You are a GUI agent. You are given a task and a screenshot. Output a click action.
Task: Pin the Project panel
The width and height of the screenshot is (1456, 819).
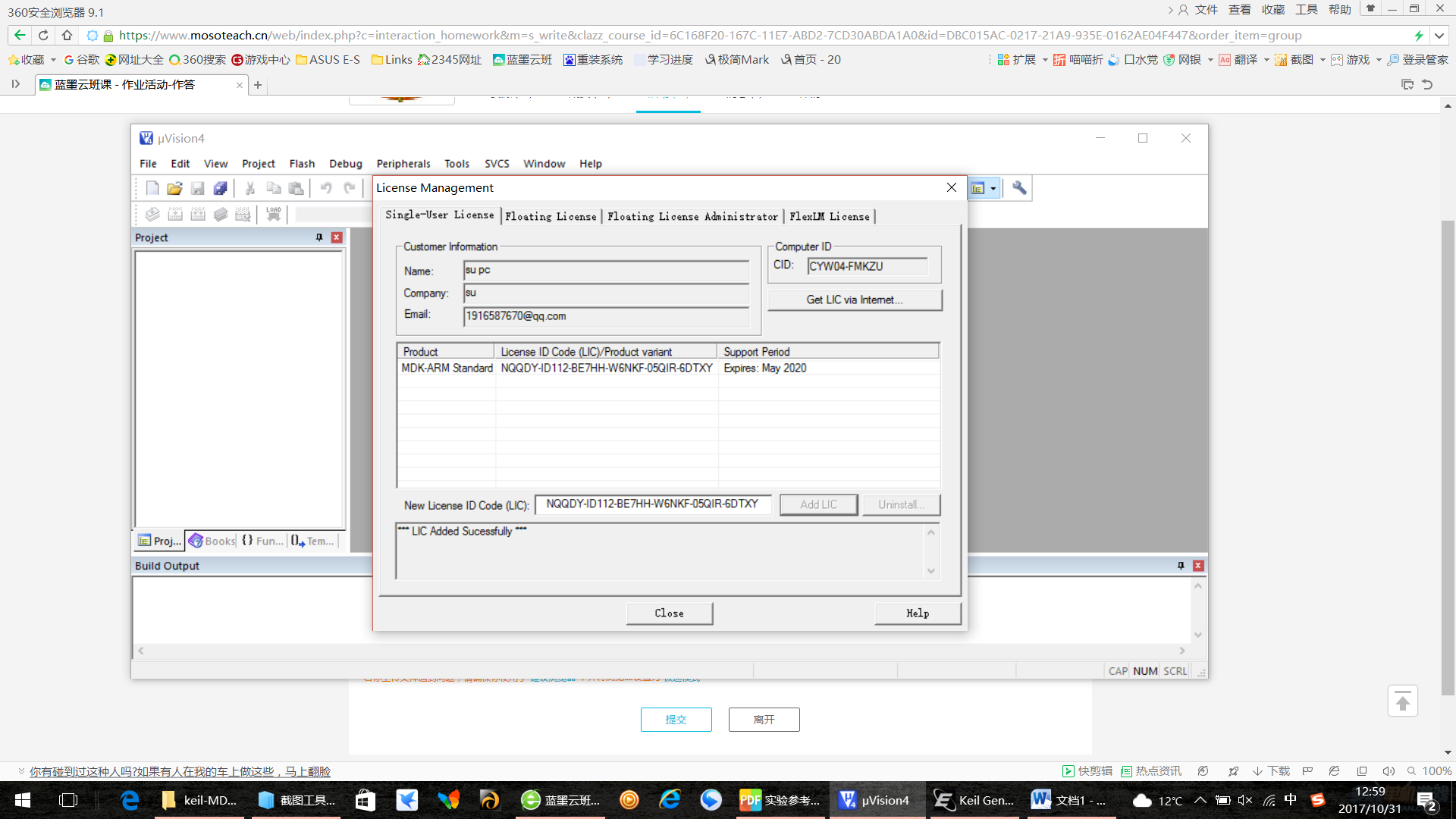319,237
